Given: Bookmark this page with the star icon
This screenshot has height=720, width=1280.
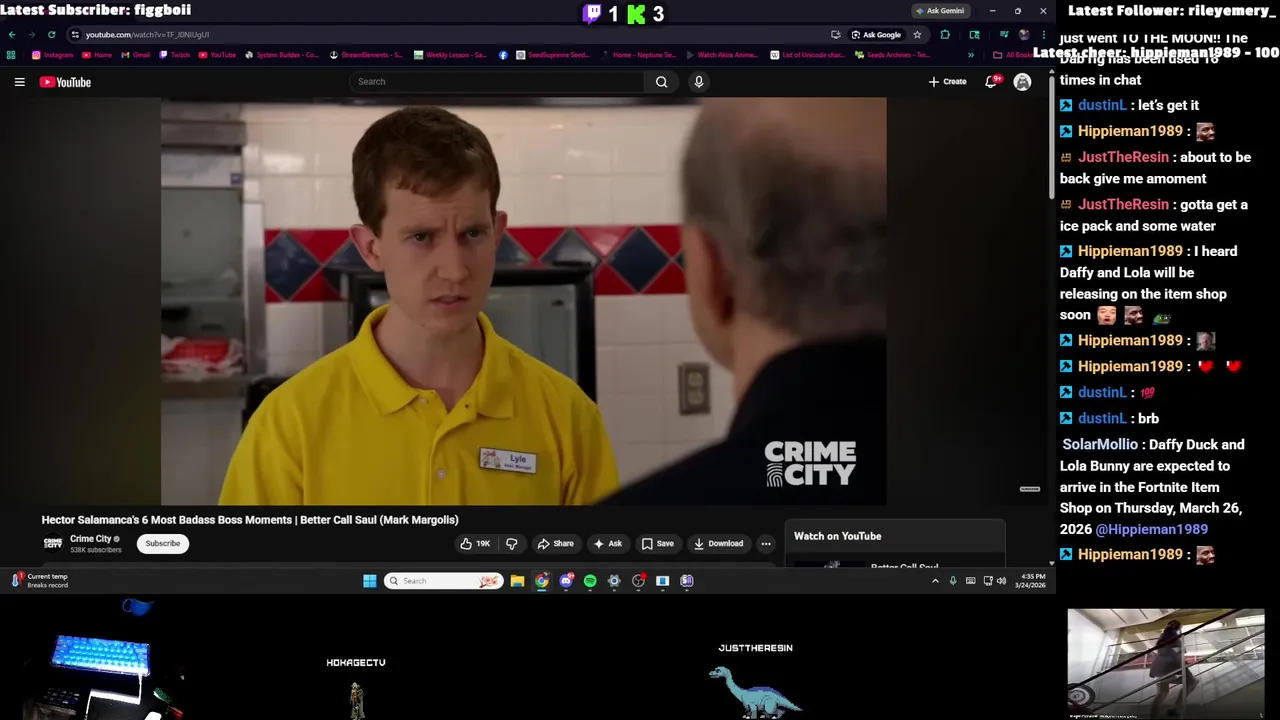Looking at the screenshot, I should click(917, 35).
